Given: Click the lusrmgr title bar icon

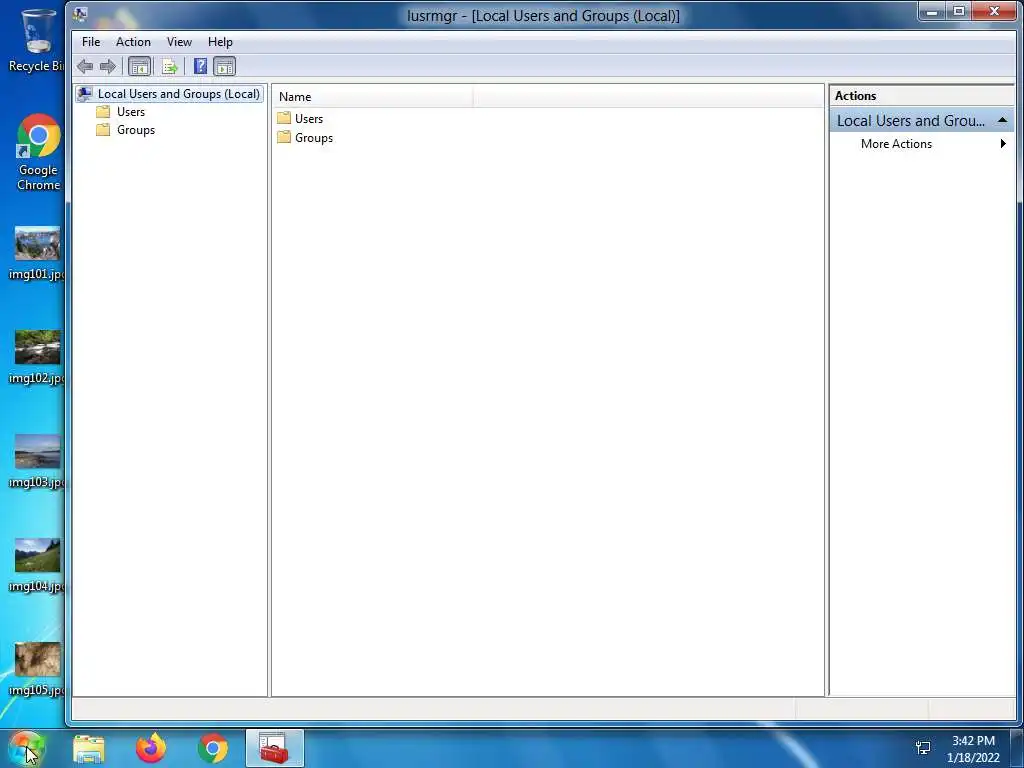Looking at the screenshot, I should coord(80,14).
